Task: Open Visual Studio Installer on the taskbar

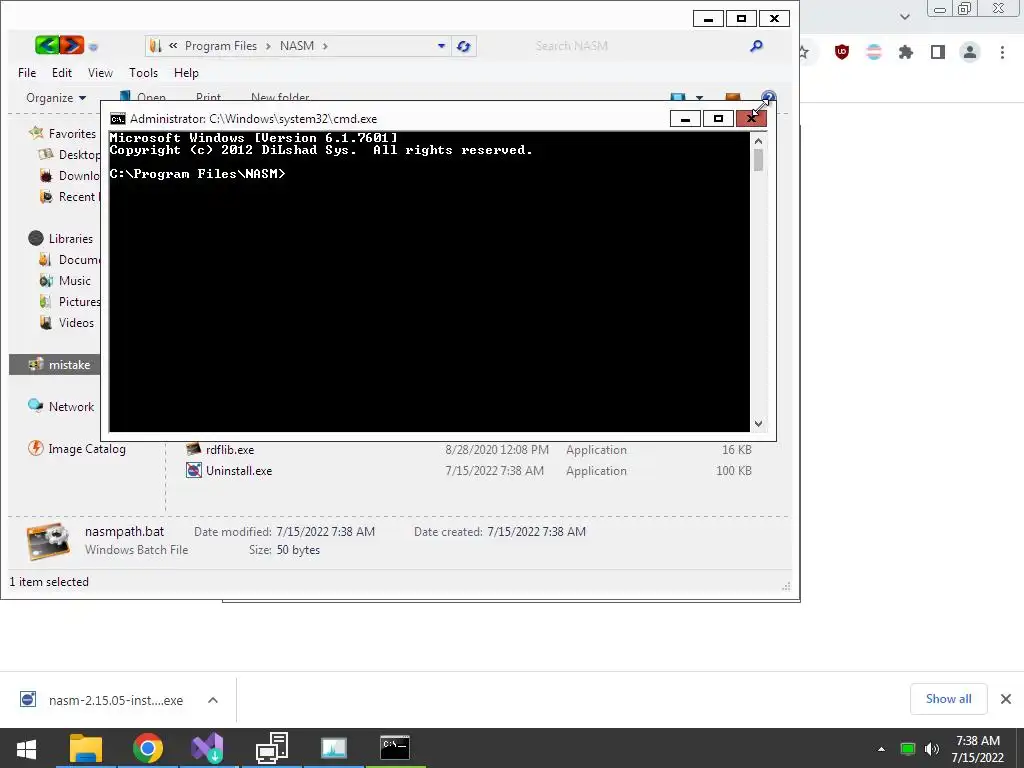Action: coord(208,748)
